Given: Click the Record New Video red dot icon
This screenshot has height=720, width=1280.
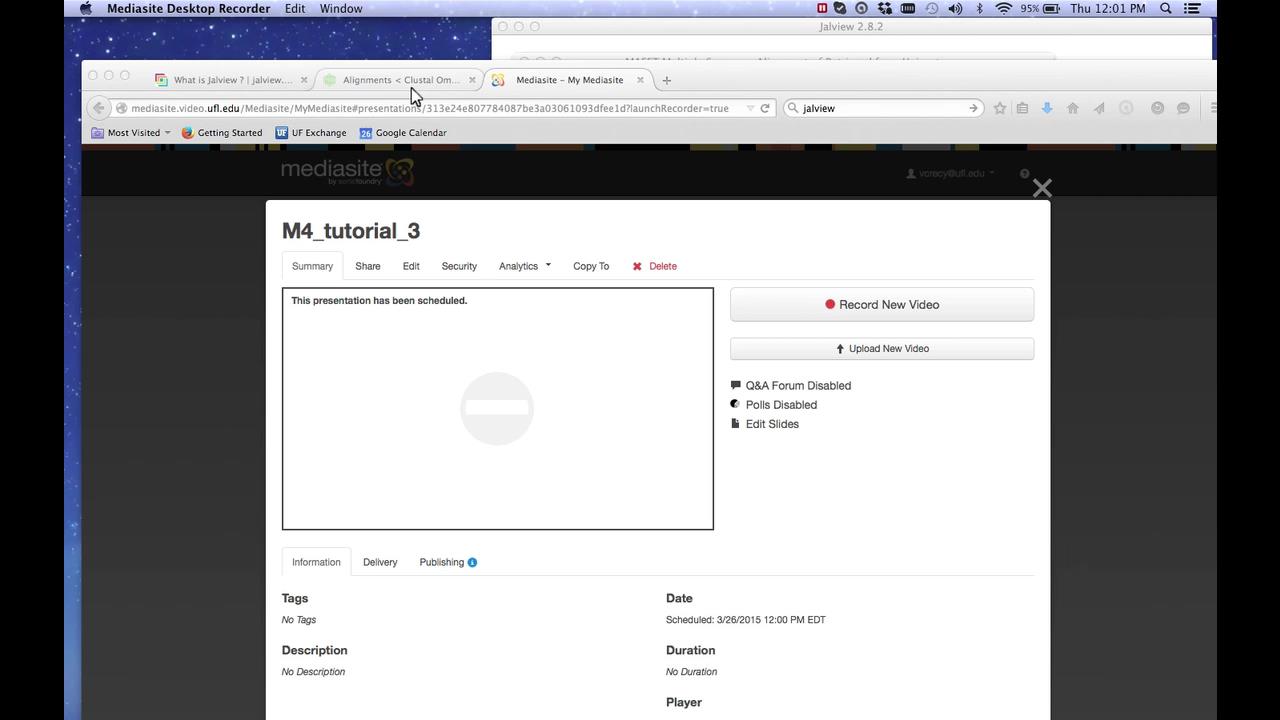Looking at the screenshot, I should click(830, 304).
